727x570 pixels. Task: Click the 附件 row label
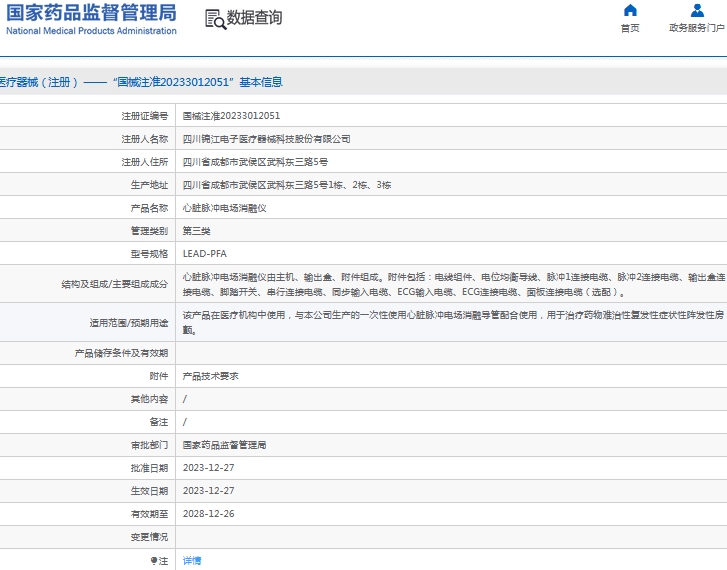[159, 376]
